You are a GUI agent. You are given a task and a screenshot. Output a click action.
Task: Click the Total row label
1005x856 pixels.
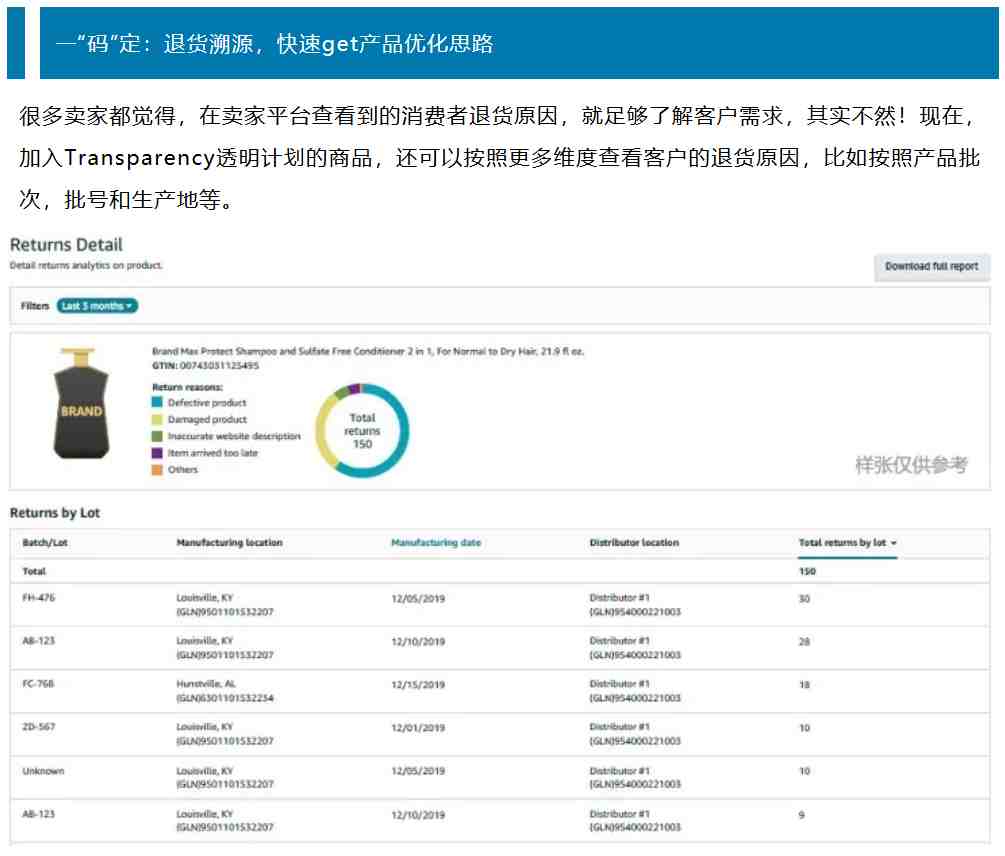point(35,571)
